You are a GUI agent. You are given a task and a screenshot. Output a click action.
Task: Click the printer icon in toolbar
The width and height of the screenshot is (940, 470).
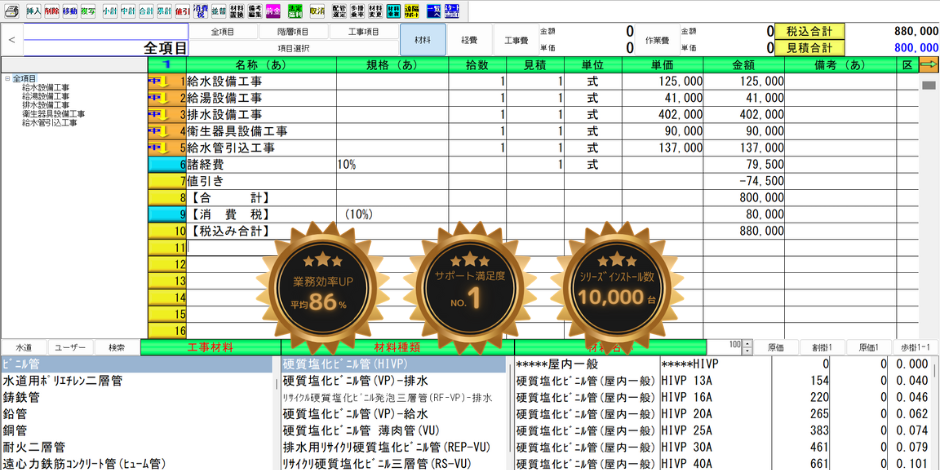(11, 10)
